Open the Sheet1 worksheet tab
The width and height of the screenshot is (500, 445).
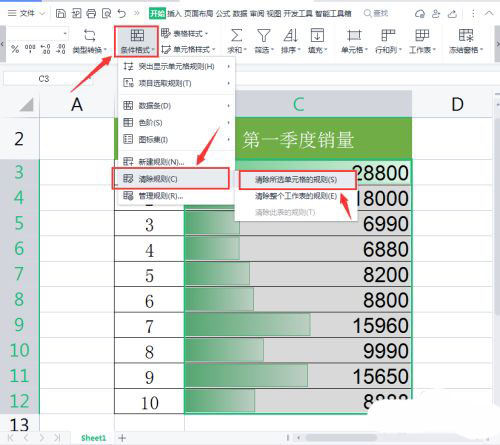pyautogui.click(x=93, y=438)
